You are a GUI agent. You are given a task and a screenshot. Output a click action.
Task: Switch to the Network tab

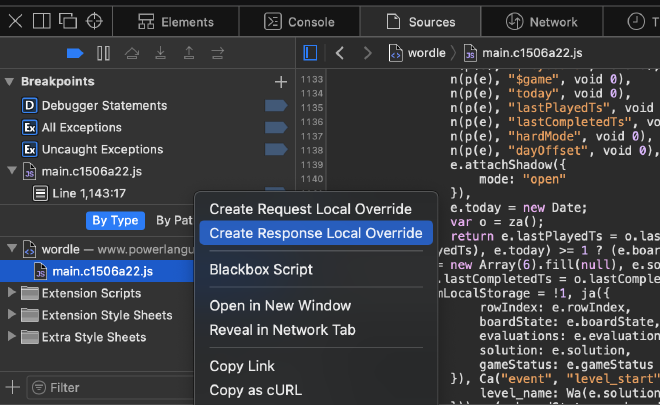point(542,22)
